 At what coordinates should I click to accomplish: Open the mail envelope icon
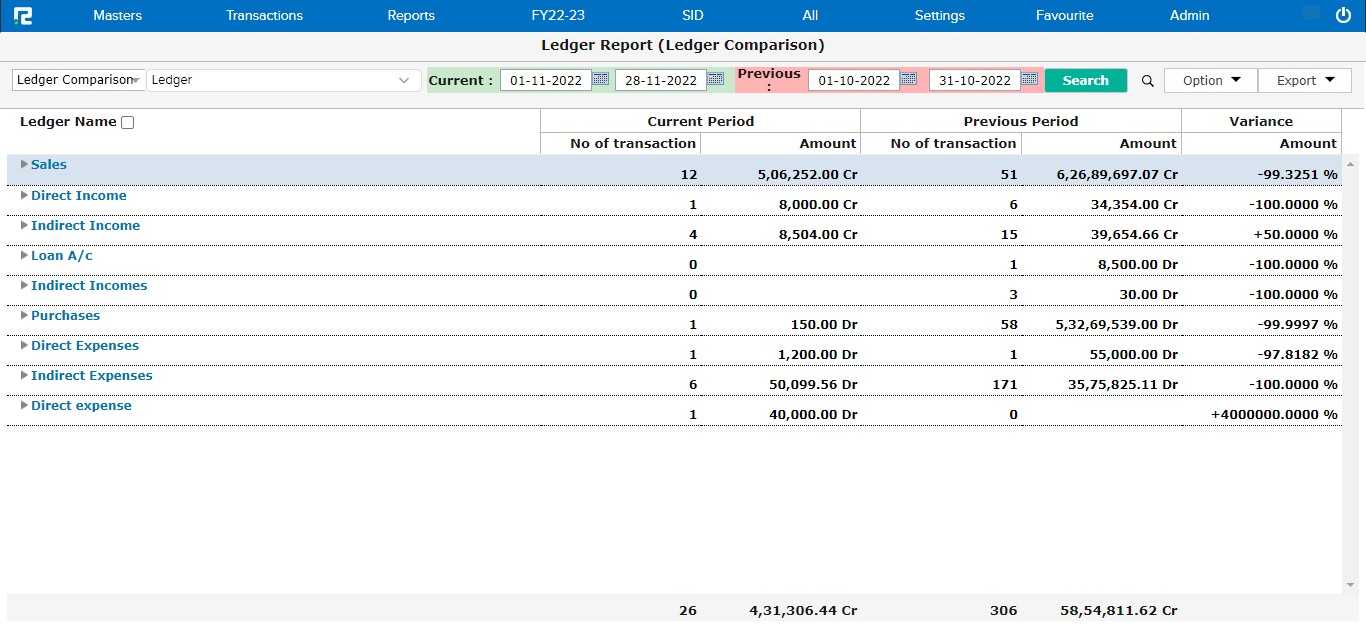click(1312, 14)
